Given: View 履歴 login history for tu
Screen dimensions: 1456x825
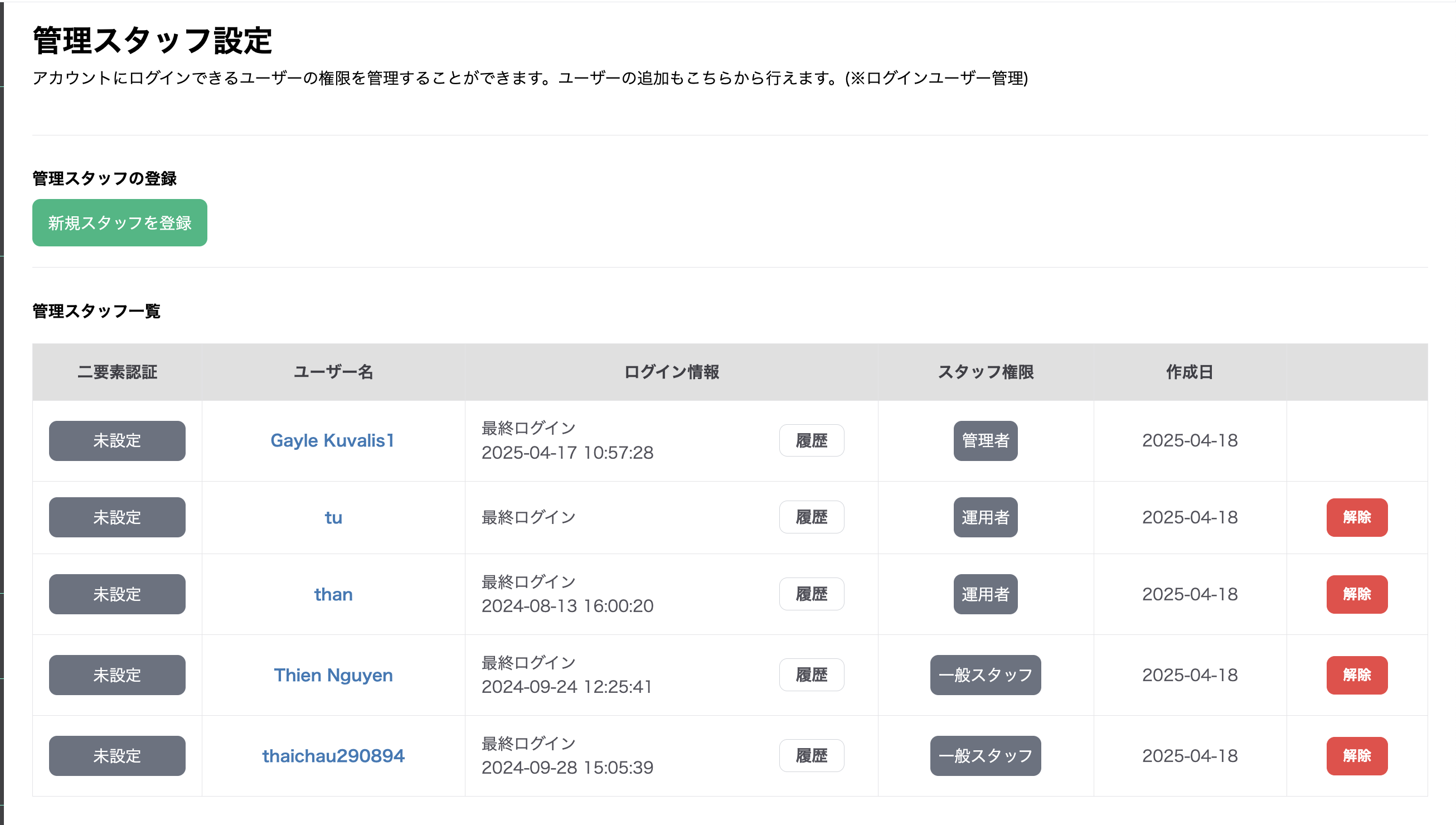Looking at the screenshot, I should 811,517.
